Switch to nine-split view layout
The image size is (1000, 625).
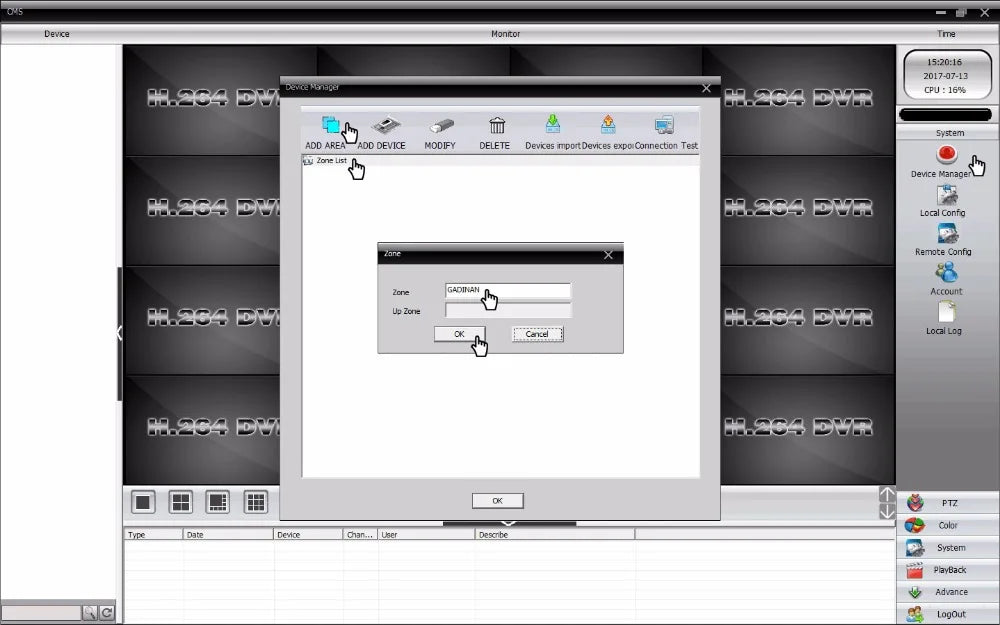(x=256, y=503)
